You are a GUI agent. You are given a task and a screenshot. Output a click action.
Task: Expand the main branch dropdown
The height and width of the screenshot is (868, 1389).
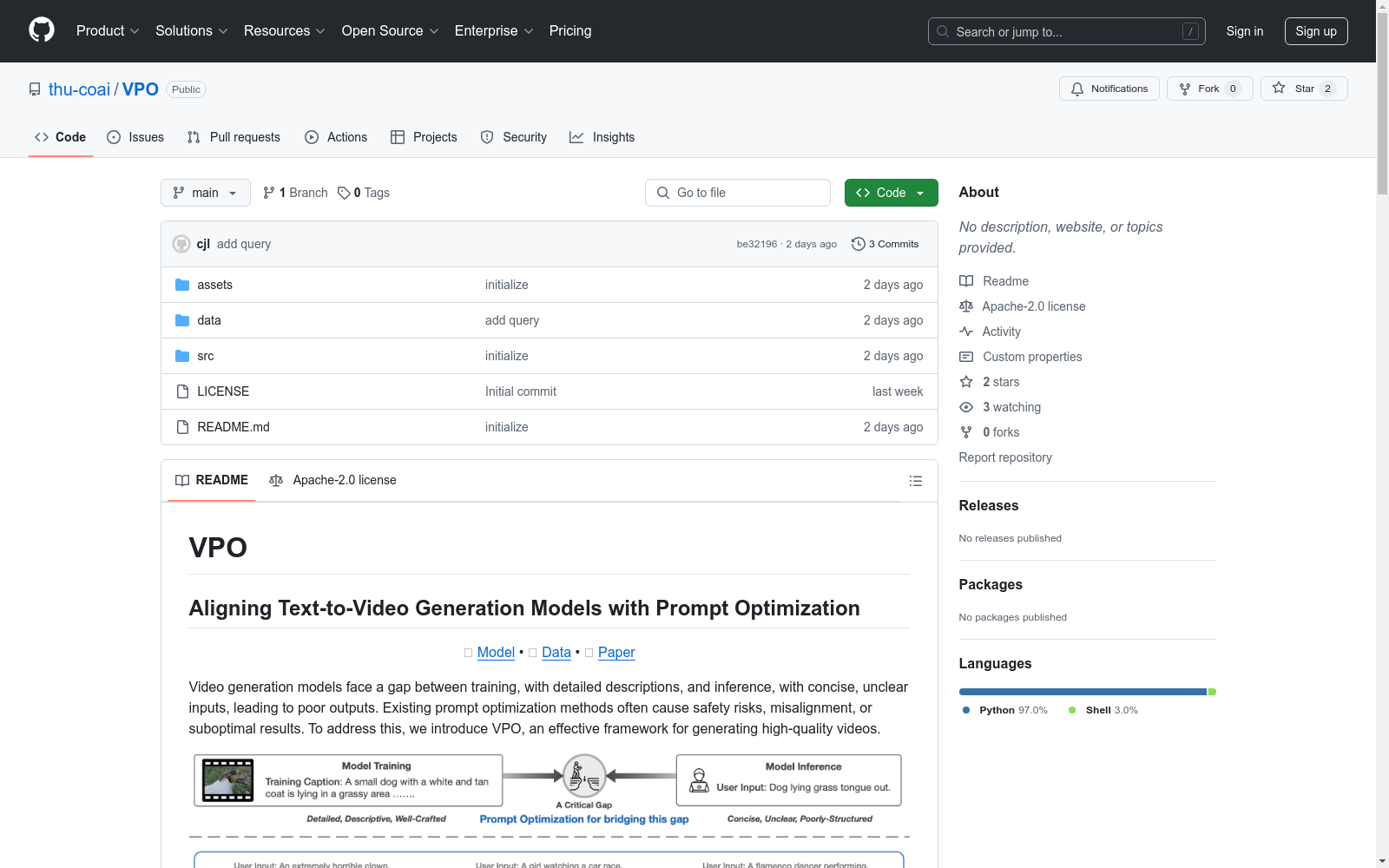(x=206, y=193)
